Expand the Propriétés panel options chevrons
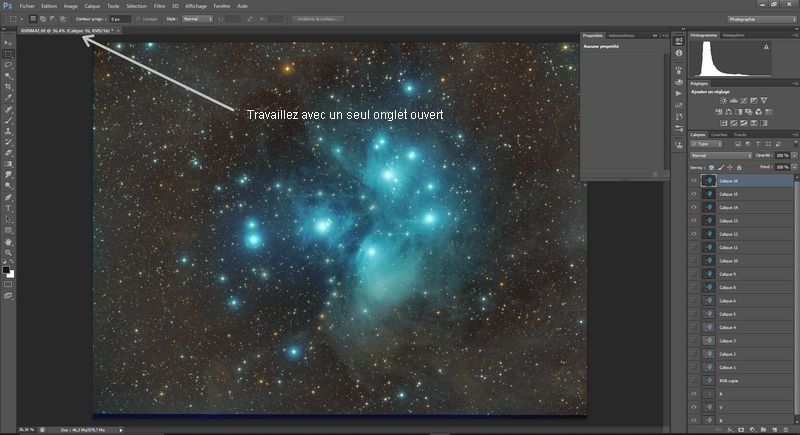Viewport: 800px width, 435px height. tap(655, 36)
